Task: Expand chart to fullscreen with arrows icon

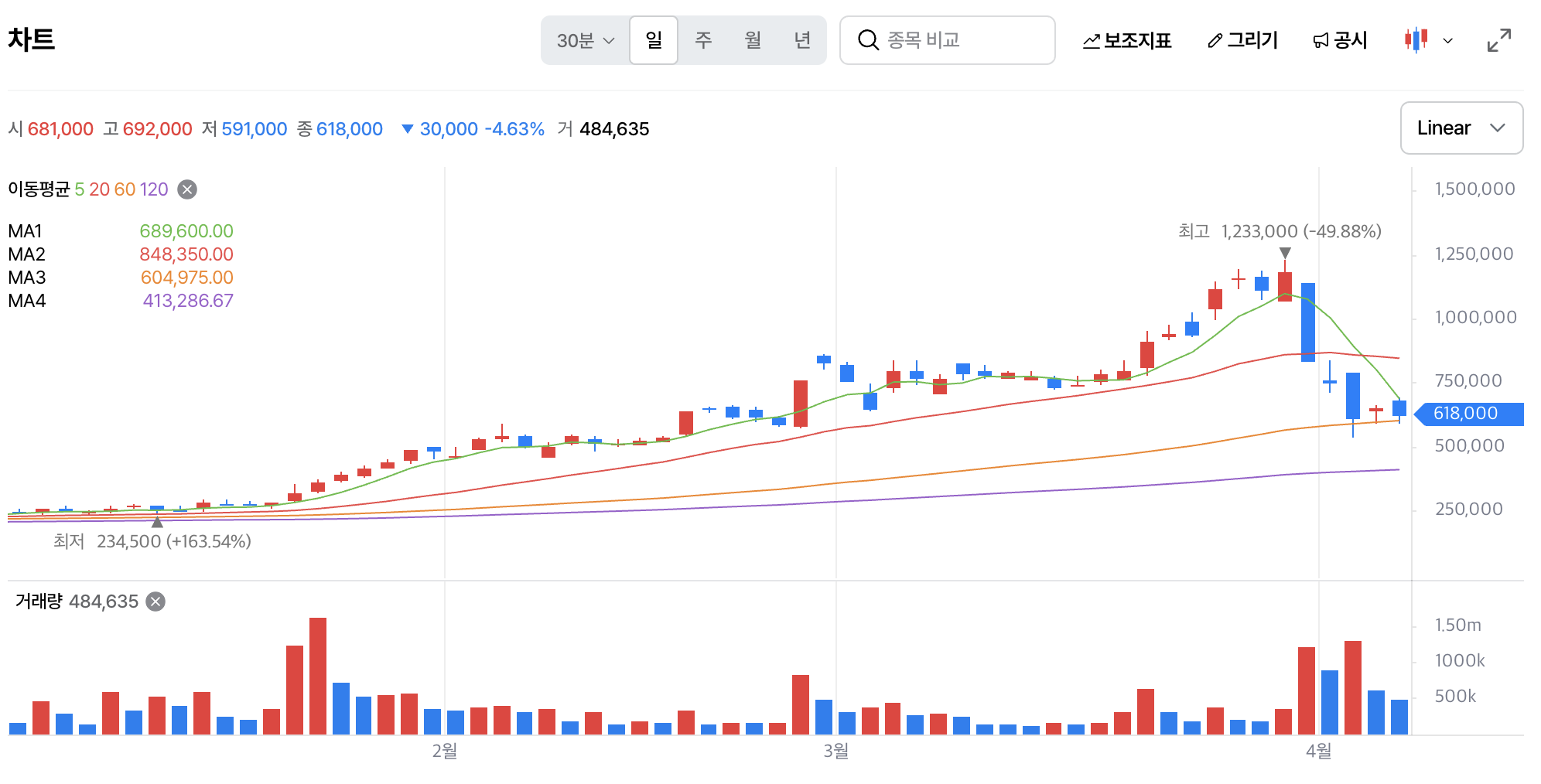Action: [1499, 40]
